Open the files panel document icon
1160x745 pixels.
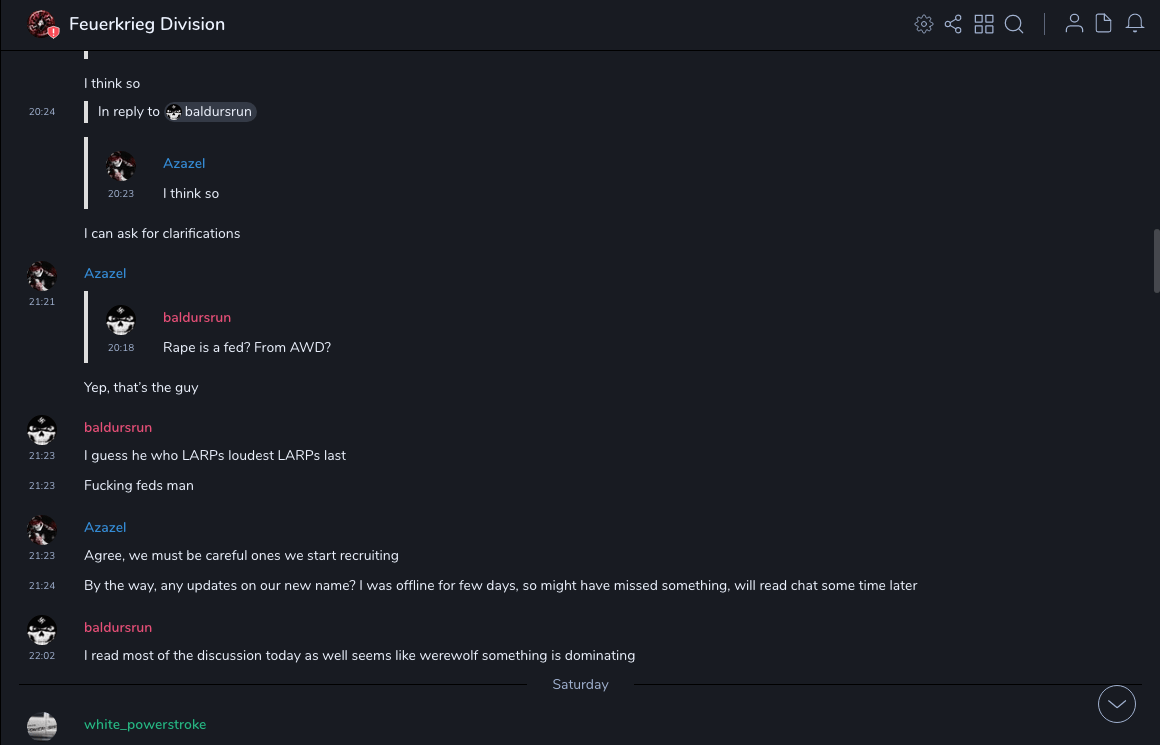click(1104, 24)
